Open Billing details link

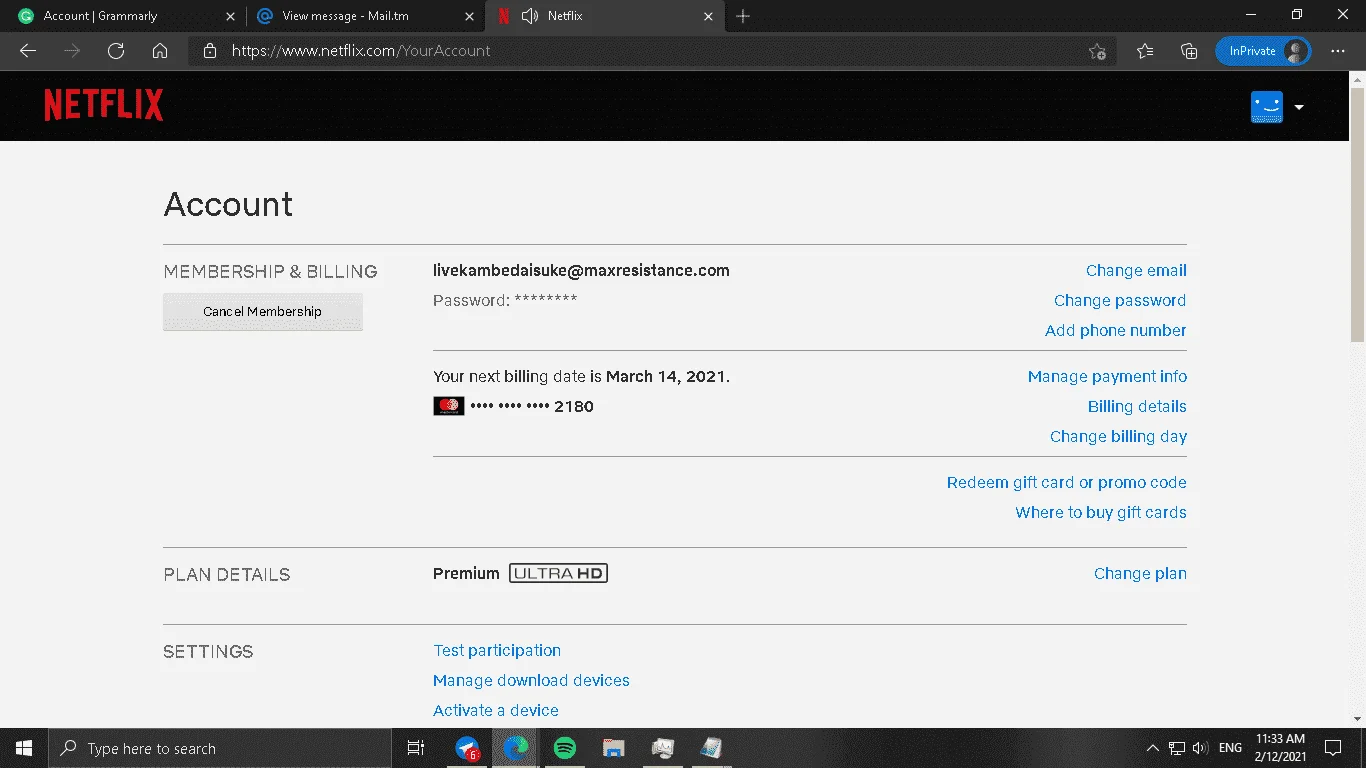pyautogui.click(x=1137, y=407)
